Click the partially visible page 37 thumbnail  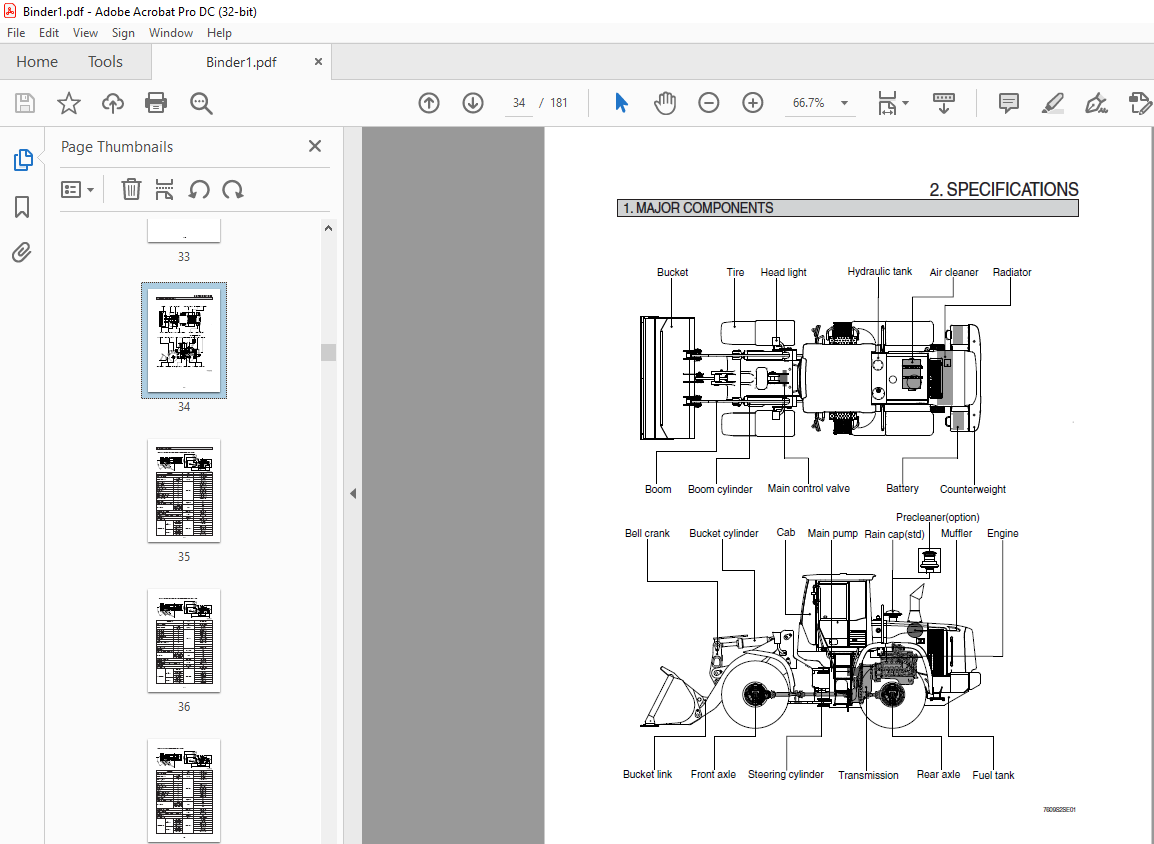tap(184, 790)
